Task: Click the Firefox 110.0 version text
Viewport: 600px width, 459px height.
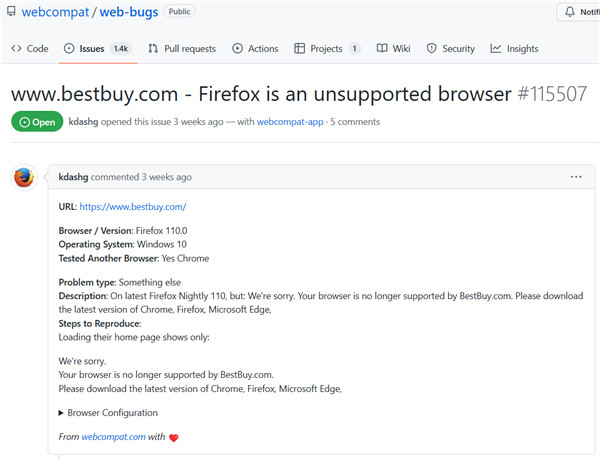Action: pos(161,231)
